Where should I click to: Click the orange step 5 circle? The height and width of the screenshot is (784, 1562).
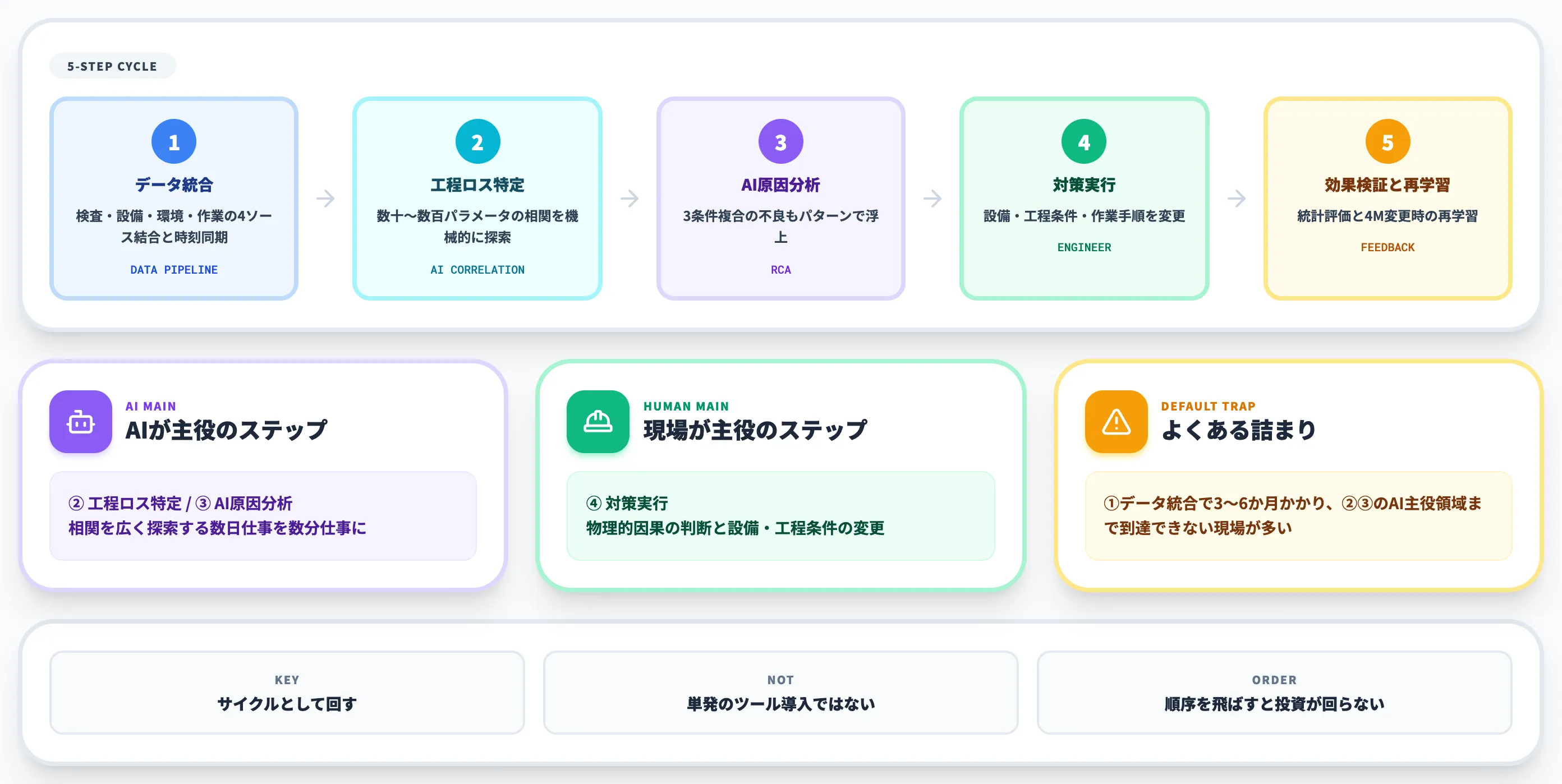(x=1388, y=142)
